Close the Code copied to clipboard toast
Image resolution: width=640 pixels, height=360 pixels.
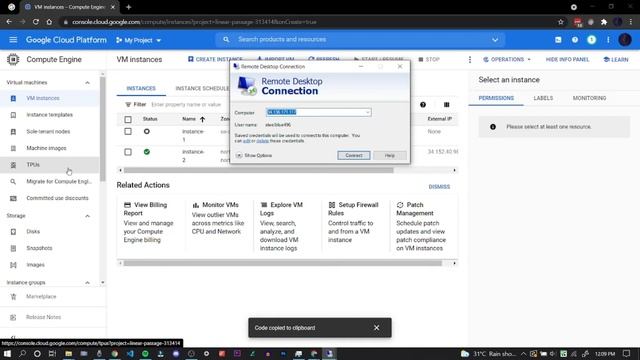tap(376, 328)
